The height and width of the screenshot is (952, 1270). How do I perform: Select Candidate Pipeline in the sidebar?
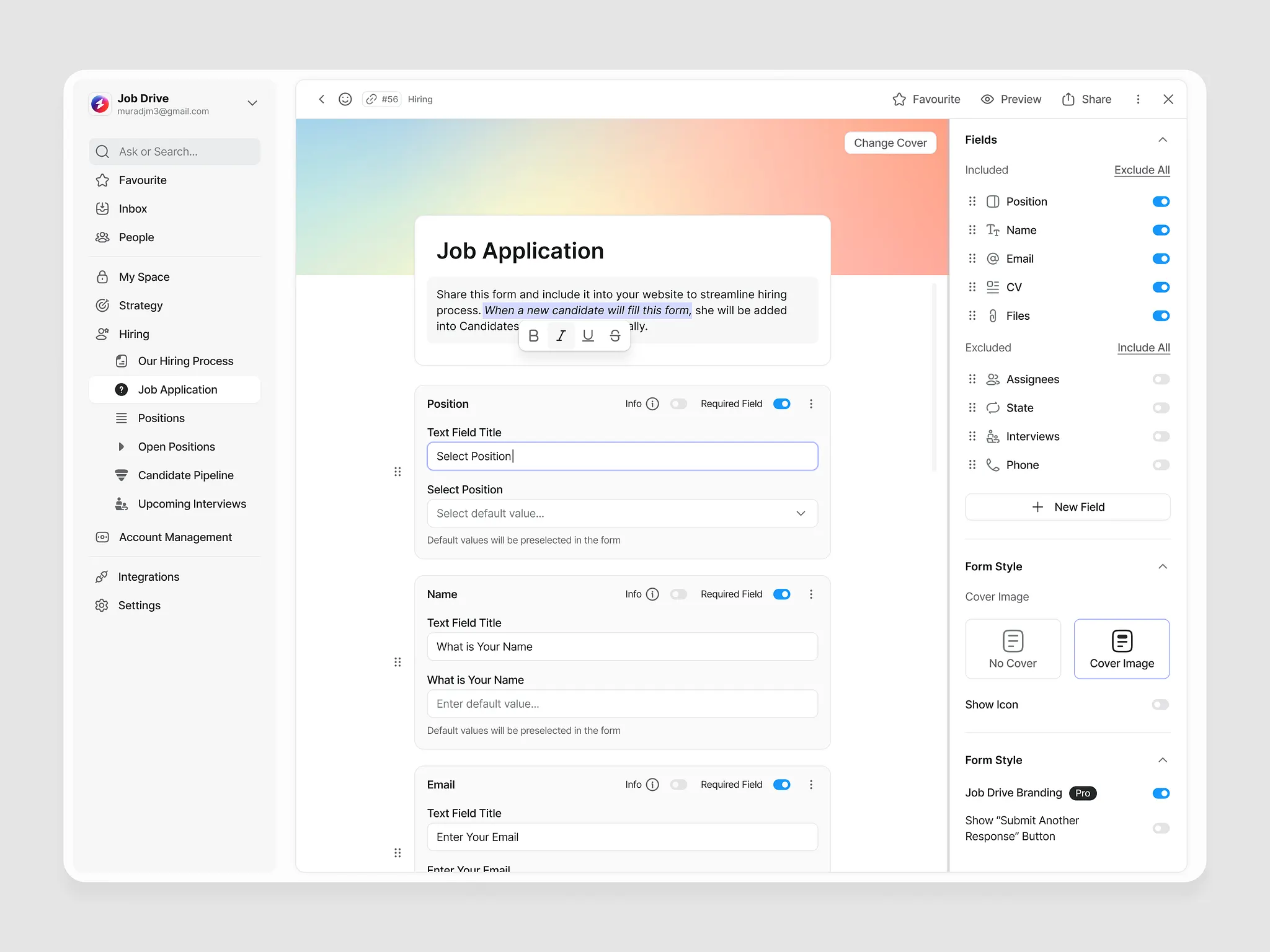(185, 475)
